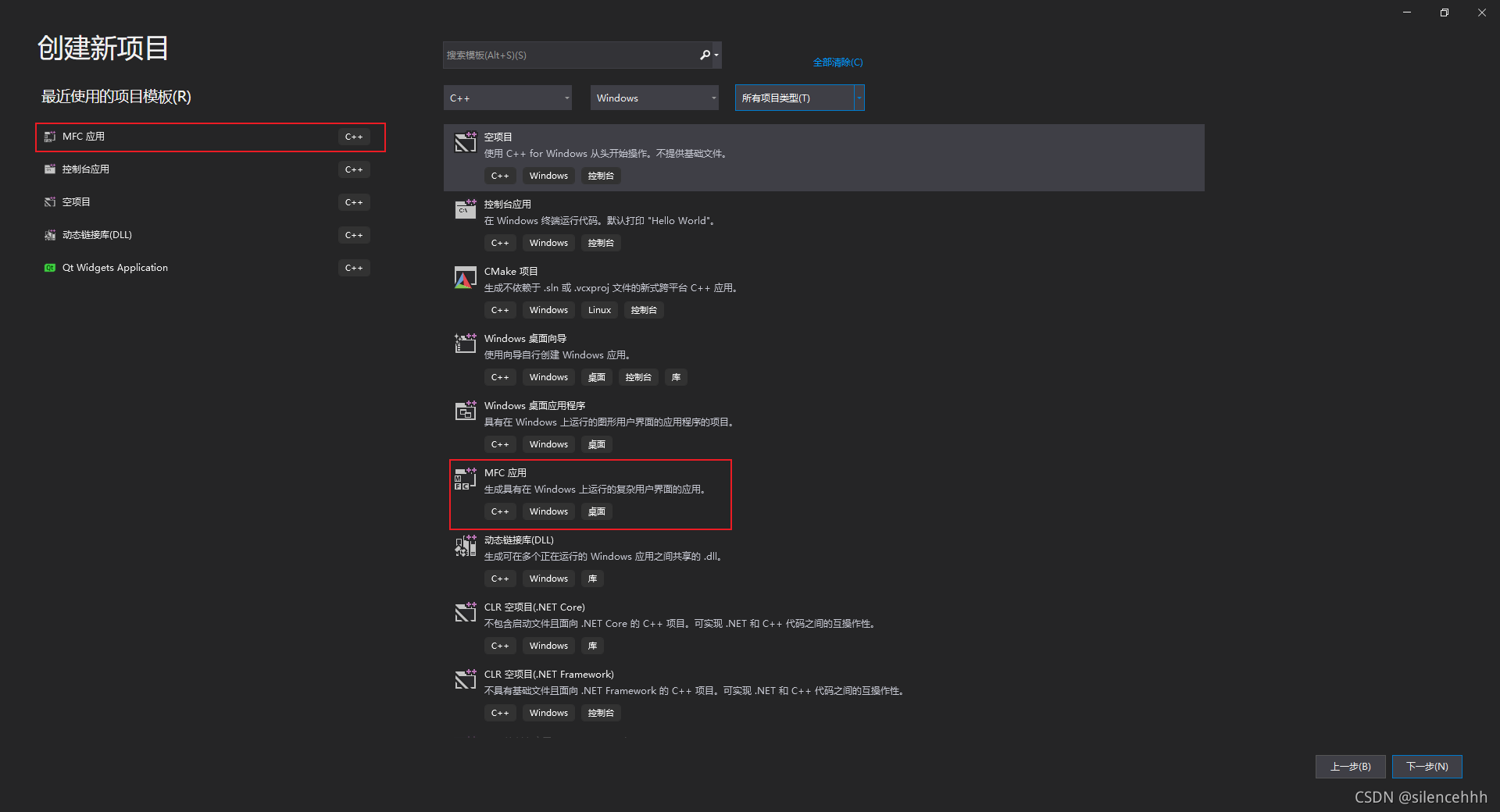This screenshot has height=812, width=1500.
Task: Click the 下一步(N) button
Action: [1427, 767]
